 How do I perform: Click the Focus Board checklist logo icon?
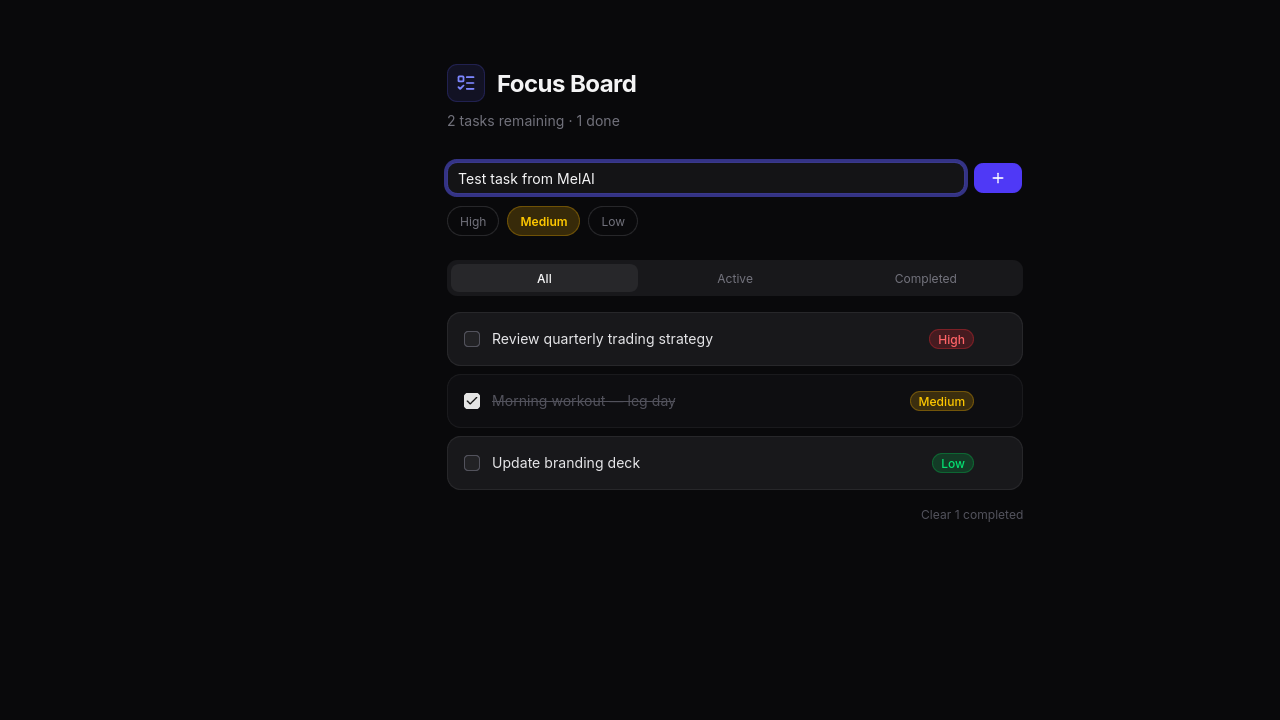[466, 83]
